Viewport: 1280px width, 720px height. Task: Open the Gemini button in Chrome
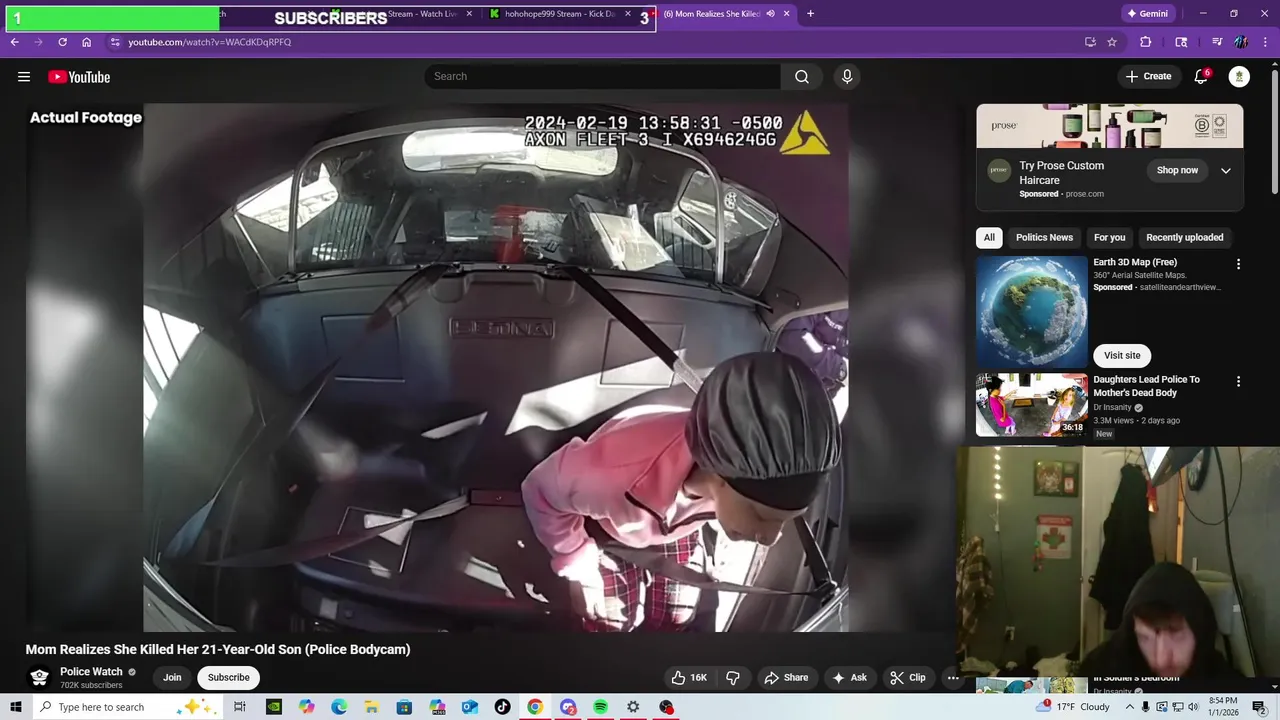(1148, 14)
